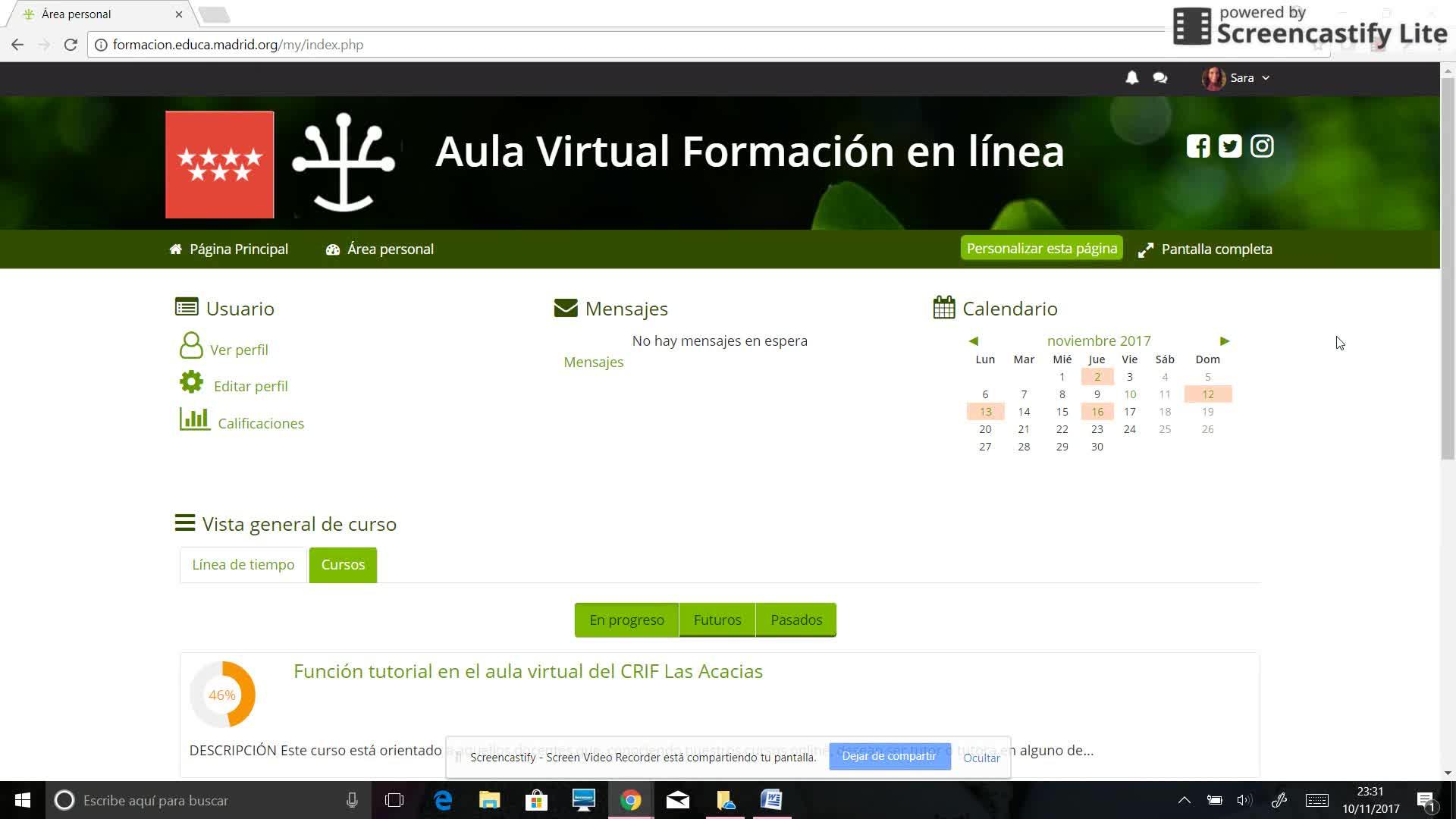Open the notifications bell icon
This screenshot has width=1456, height=819.
click(1131, 77)
